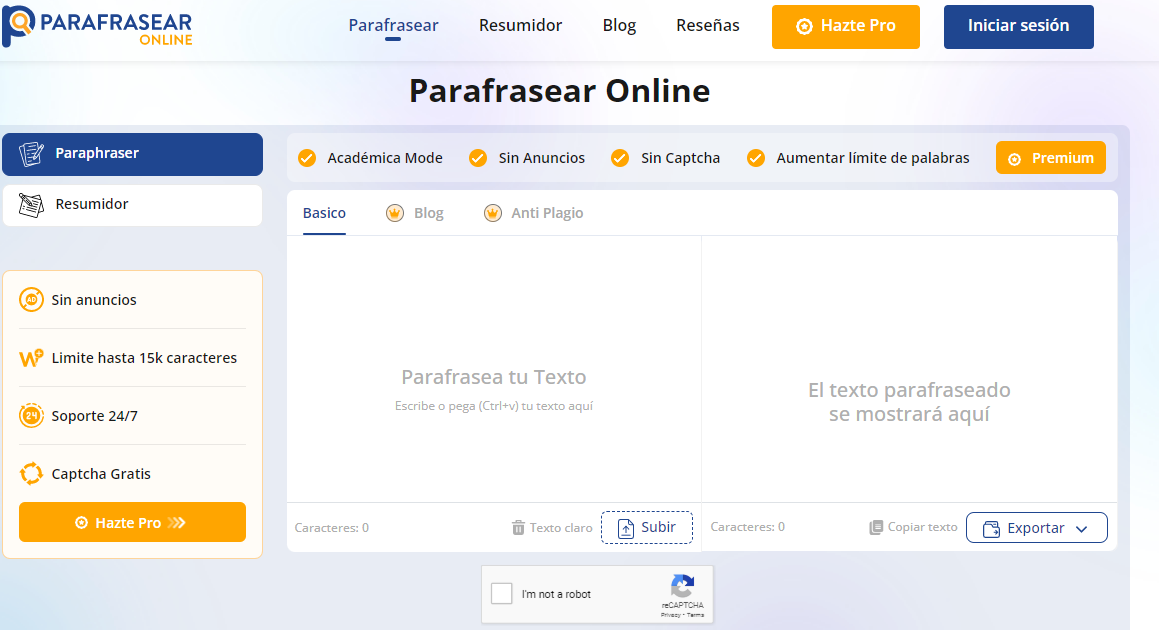
Task: Click the Texto claro trash icon
Action: (x=518, y=528)
